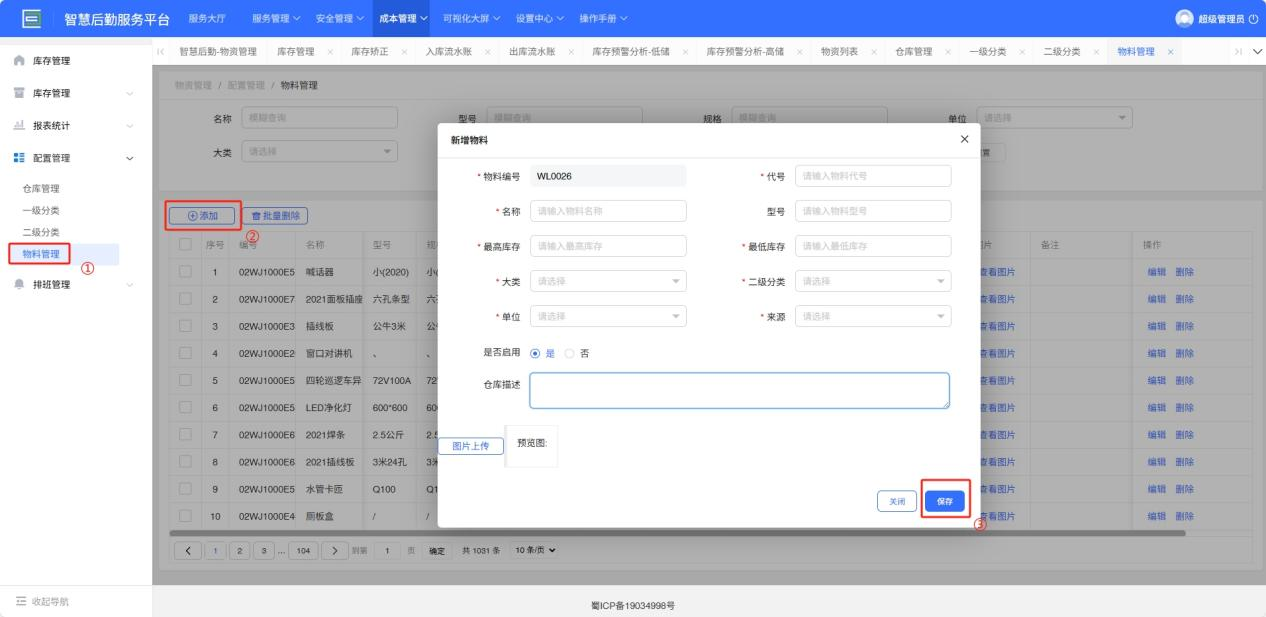Screen dimensions: 1266x617
Task: Close the 库存矫正 tab with its x
Action: 404,51
